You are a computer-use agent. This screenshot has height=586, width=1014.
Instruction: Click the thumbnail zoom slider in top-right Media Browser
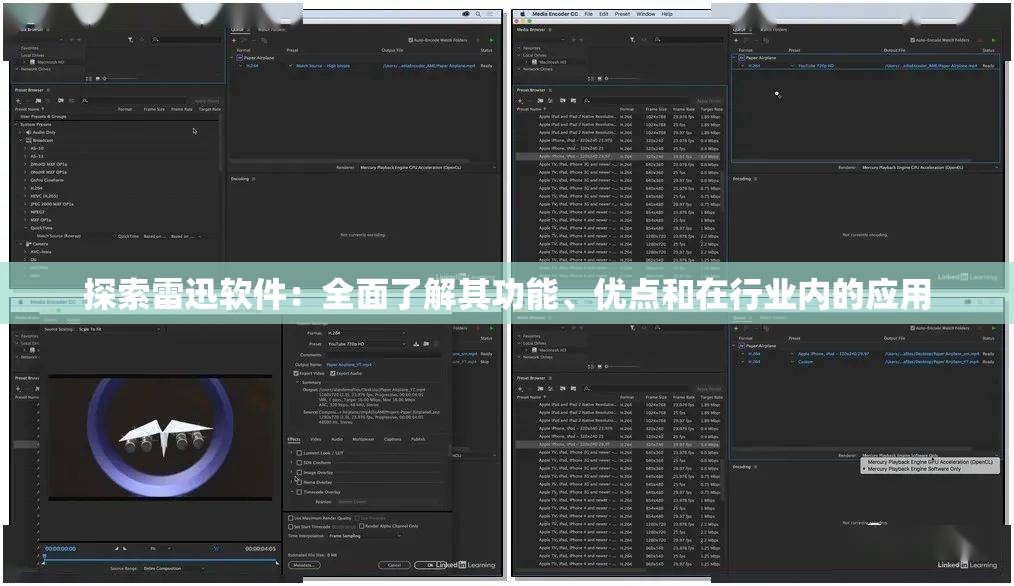point(622,78)
